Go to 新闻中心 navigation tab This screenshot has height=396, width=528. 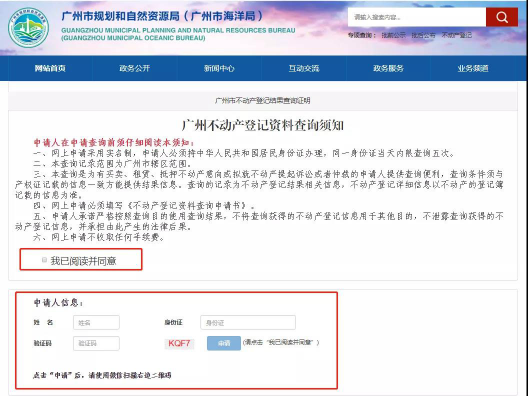219,68
